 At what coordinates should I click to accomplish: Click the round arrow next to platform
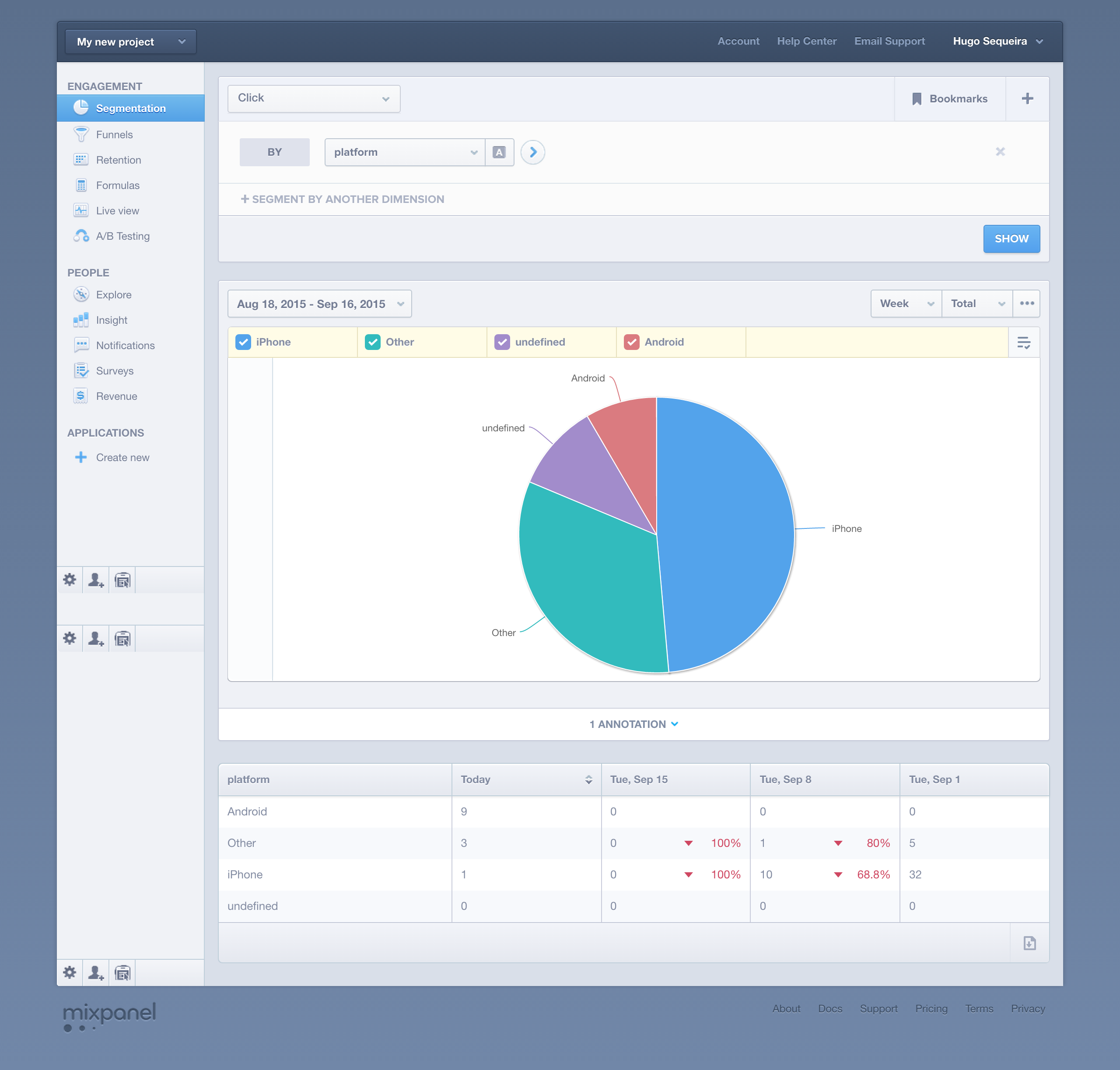(533, 152)
